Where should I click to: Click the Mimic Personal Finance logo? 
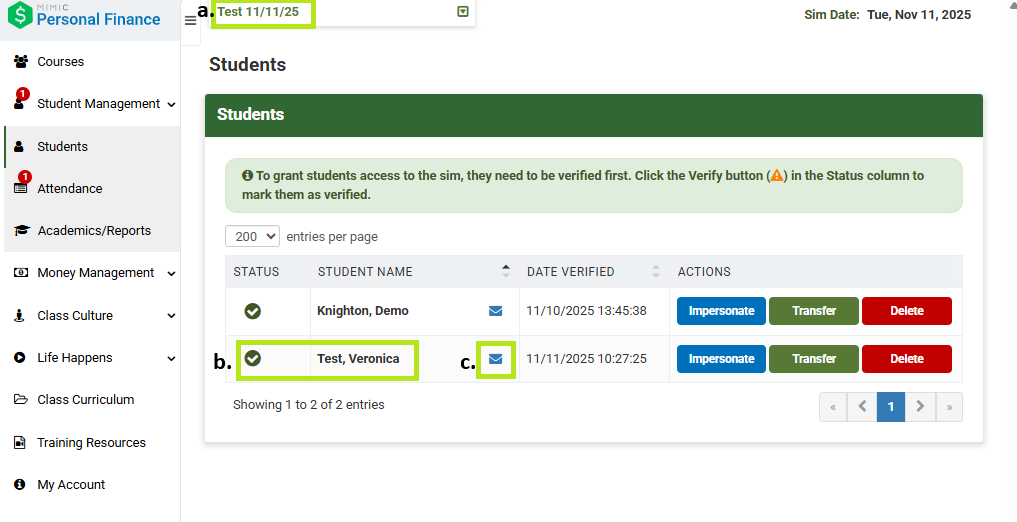83,16
